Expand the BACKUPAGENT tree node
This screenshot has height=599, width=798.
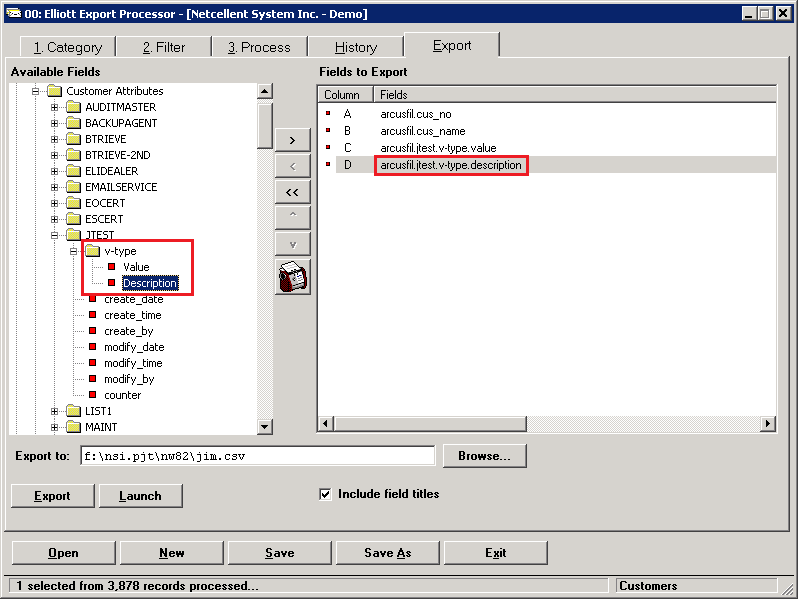54,123
